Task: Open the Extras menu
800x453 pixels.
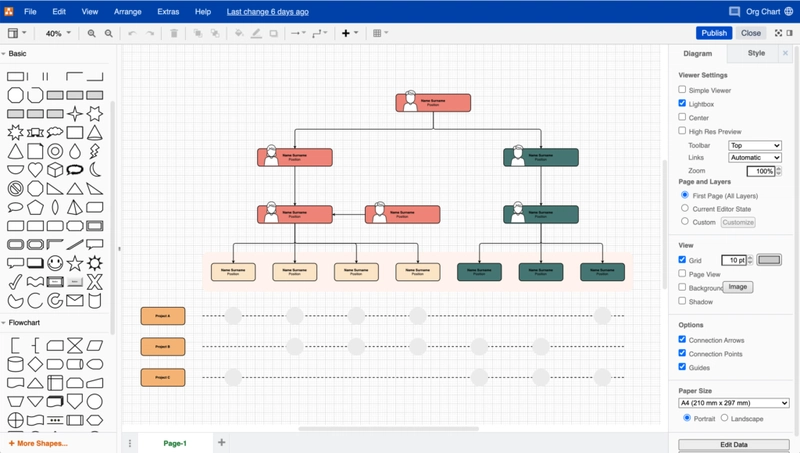Action: [168, 11]
